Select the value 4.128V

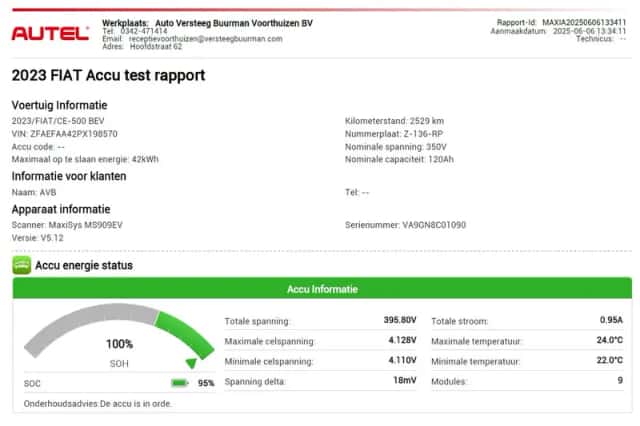[x=402, y=340]
